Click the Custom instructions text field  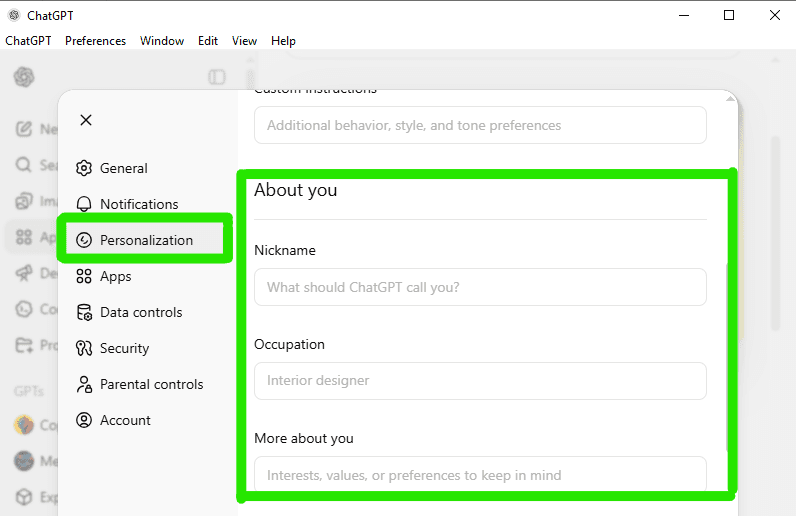pyautogui.click(x=480, y=125)
